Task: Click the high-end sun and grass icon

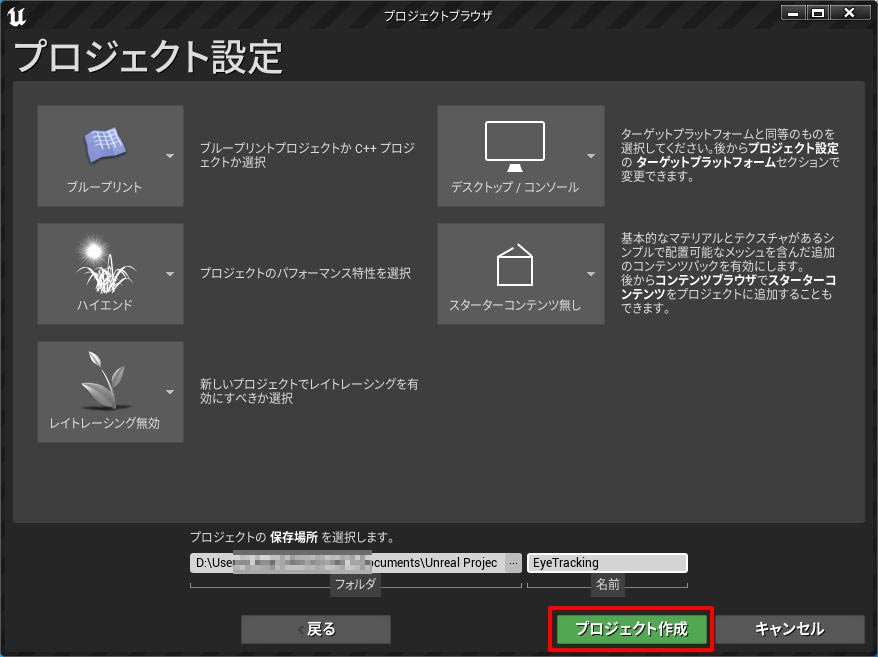Action: 105,265
